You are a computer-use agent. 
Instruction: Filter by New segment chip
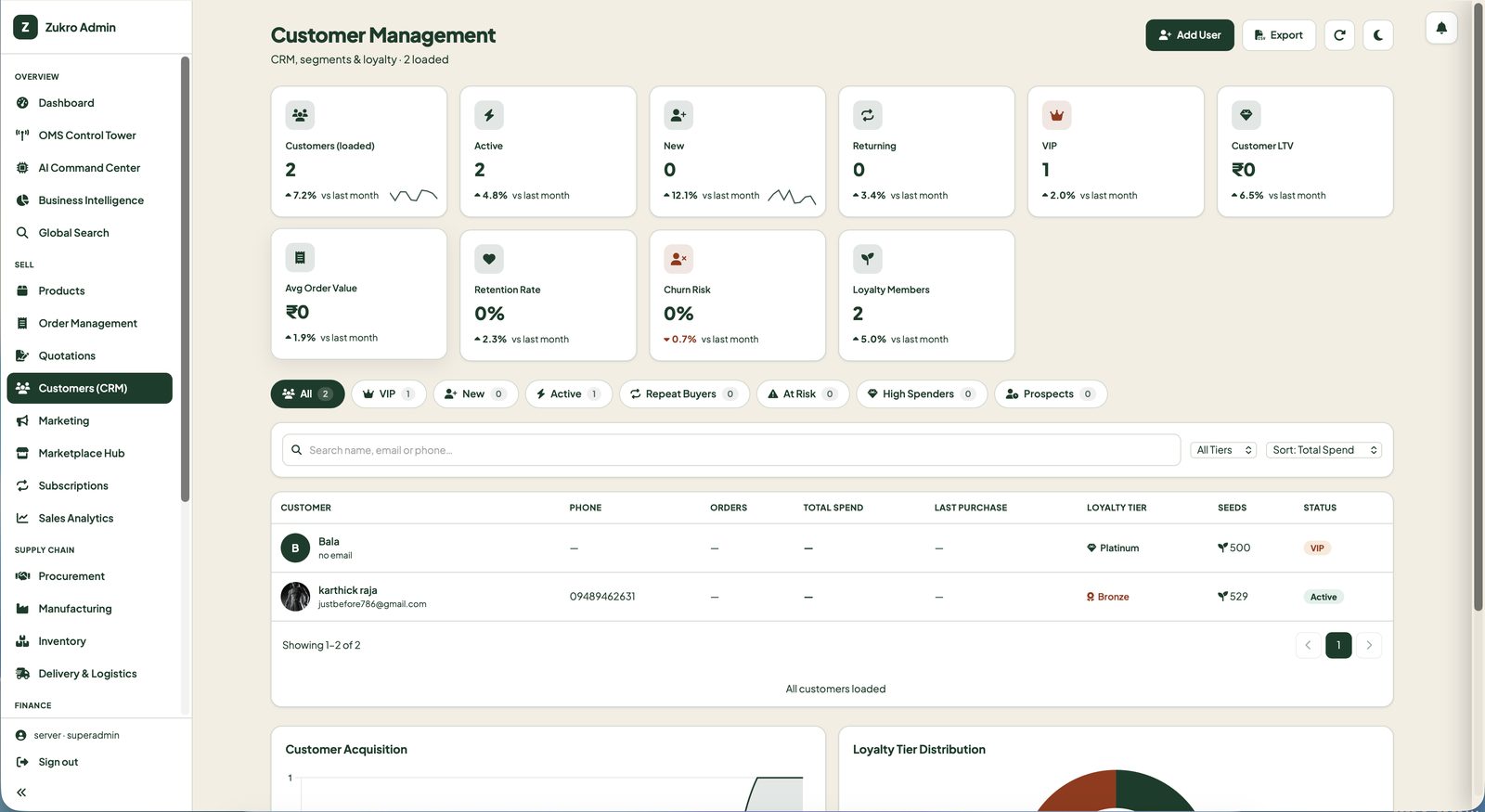point(475,394)
